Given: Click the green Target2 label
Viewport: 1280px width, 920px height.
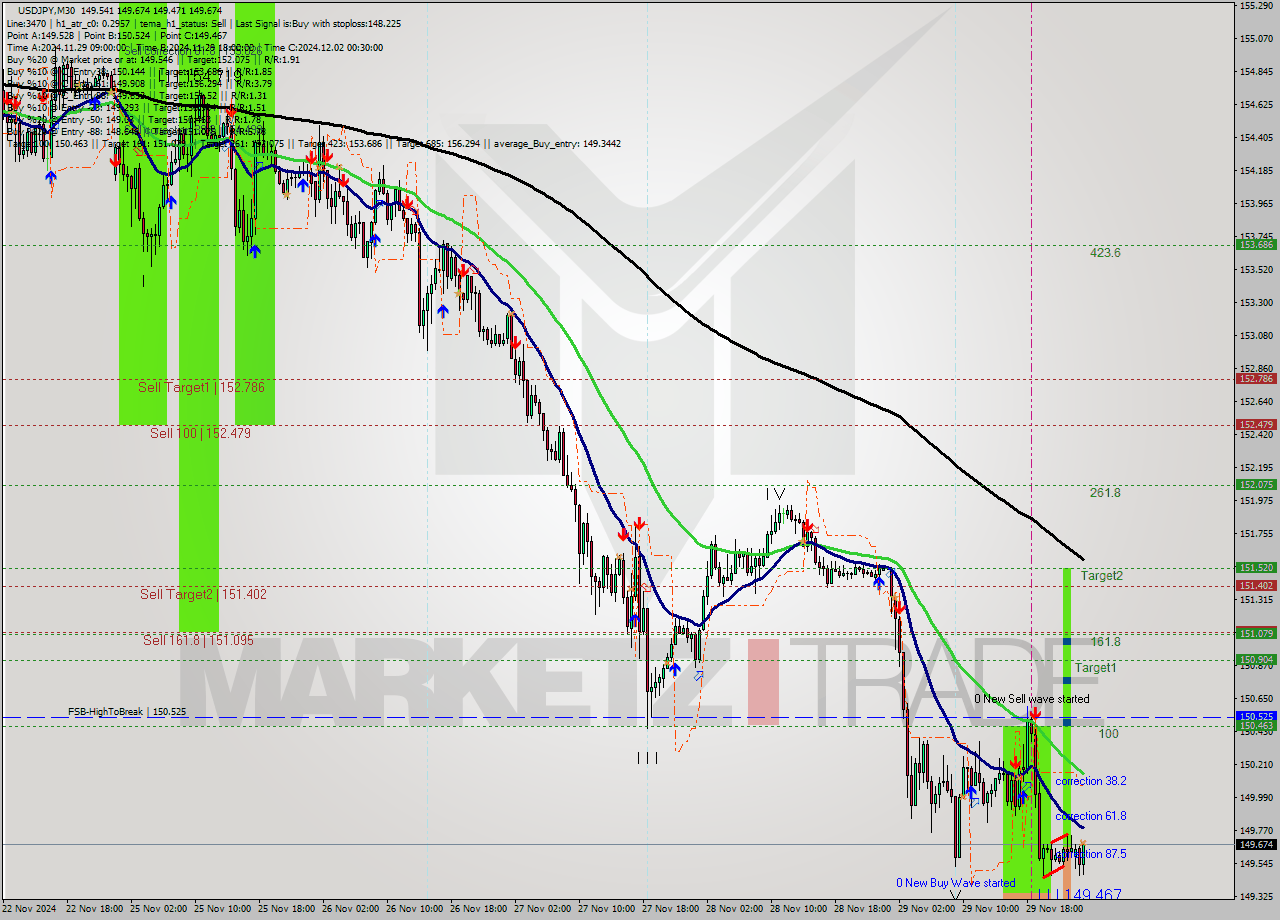Looking at the screenshot, I should point(1101,576).
